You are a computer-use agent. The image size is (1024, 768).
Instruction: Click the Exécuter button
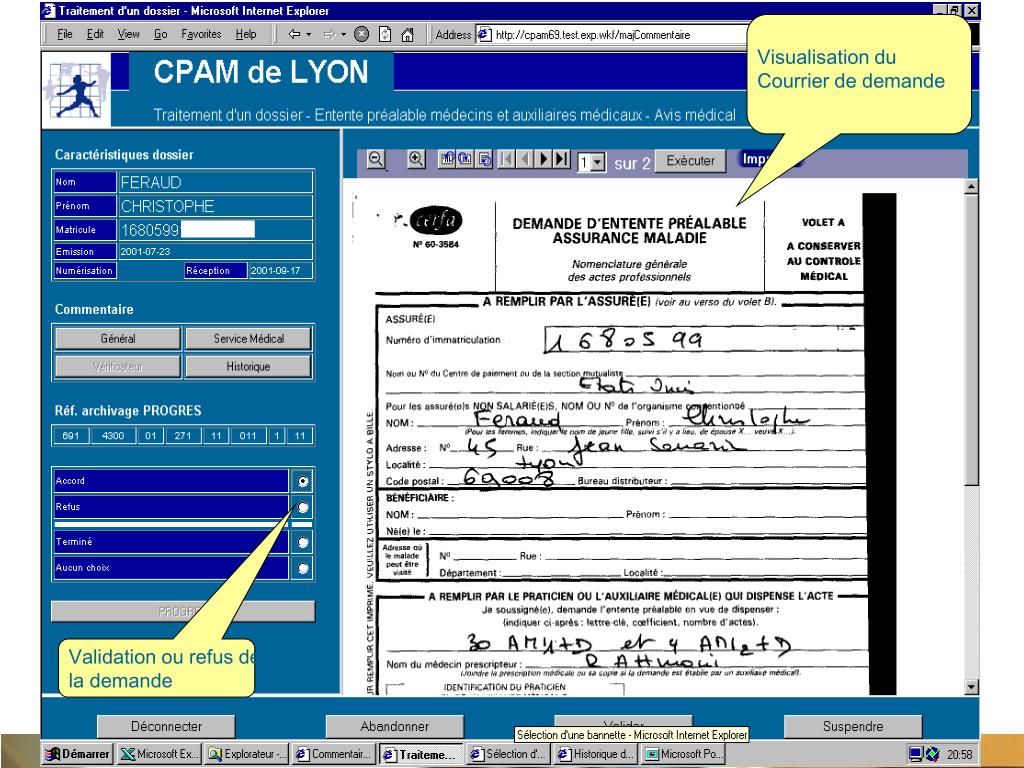690,161
